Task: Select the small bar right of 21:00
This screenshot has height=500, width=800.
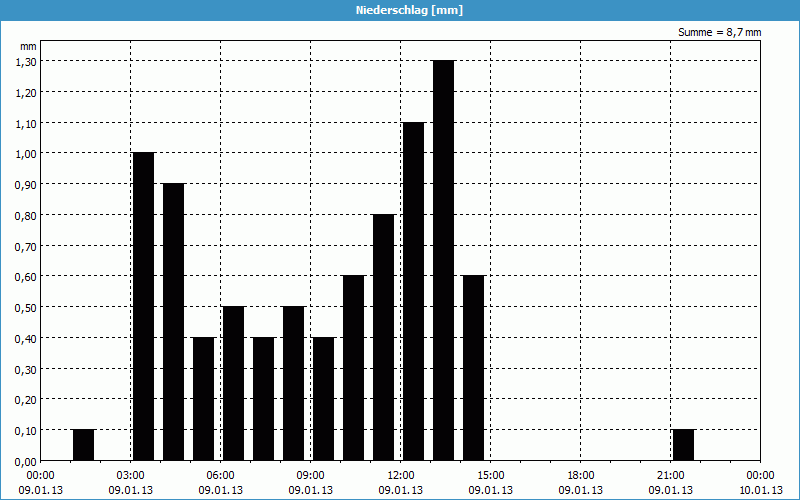Action: click(683, 445)
